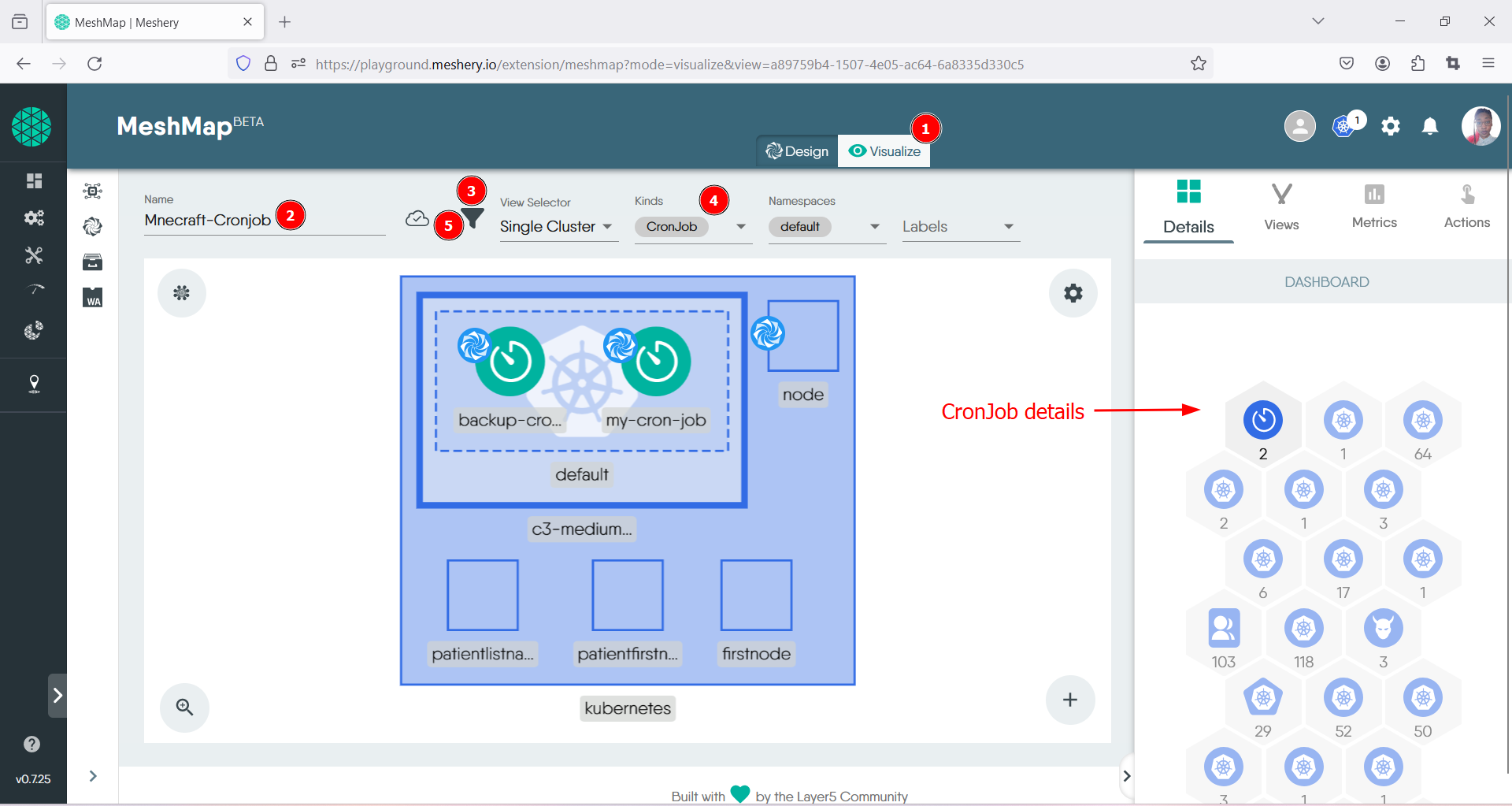
Task: Click the zoom magnifier on canvas
Action: click(184, 707)
